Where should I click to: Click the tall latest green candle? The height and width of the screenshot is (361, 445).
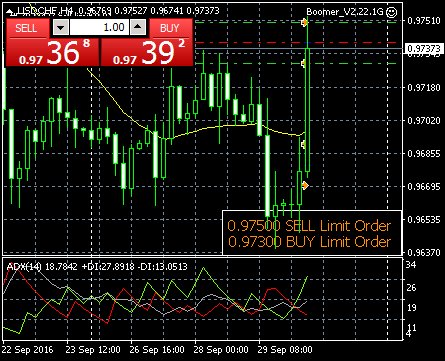[307, 110]
